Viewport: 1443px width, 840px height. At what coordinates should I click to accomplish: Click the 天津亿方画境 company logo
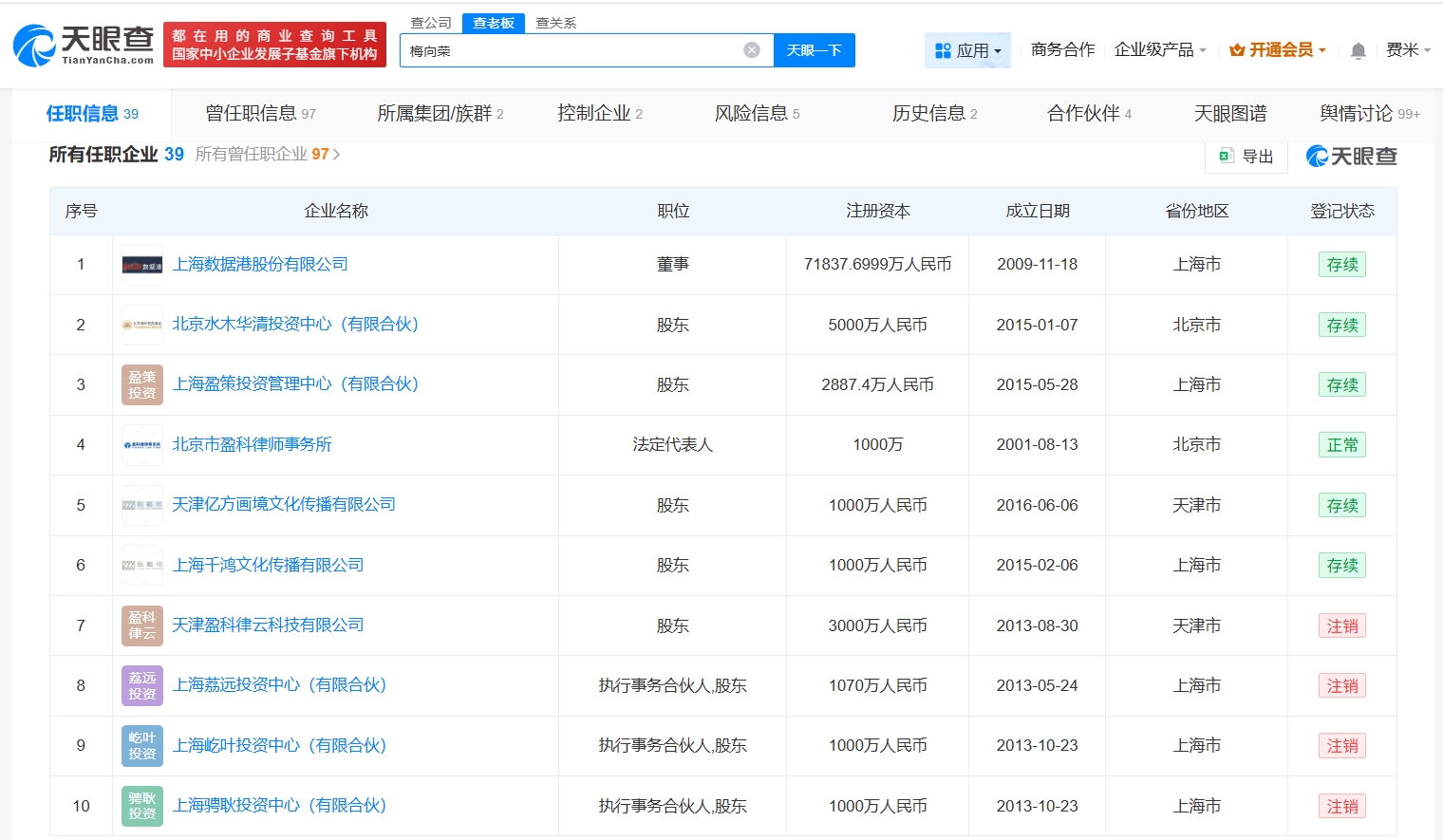point(142,505)
